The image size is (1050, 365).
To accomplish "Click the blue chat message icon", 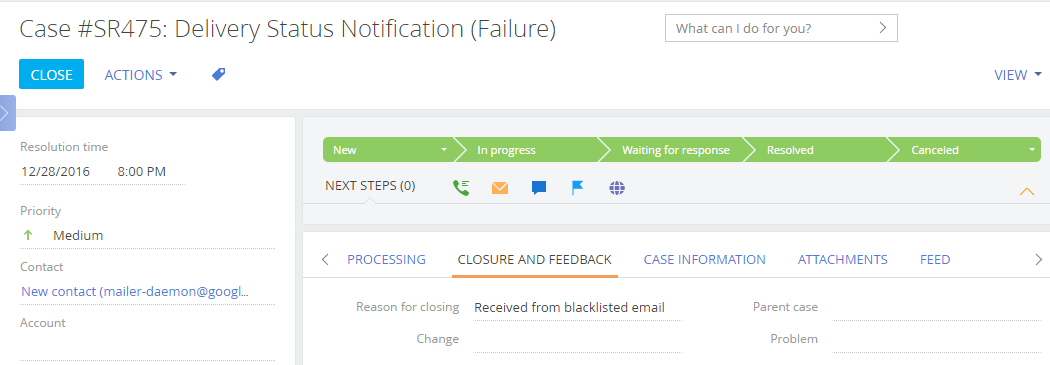I will 538,188.
